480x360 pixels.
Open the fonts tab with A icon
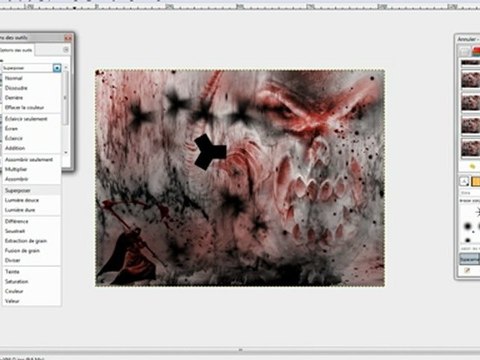tap(465, 181)
